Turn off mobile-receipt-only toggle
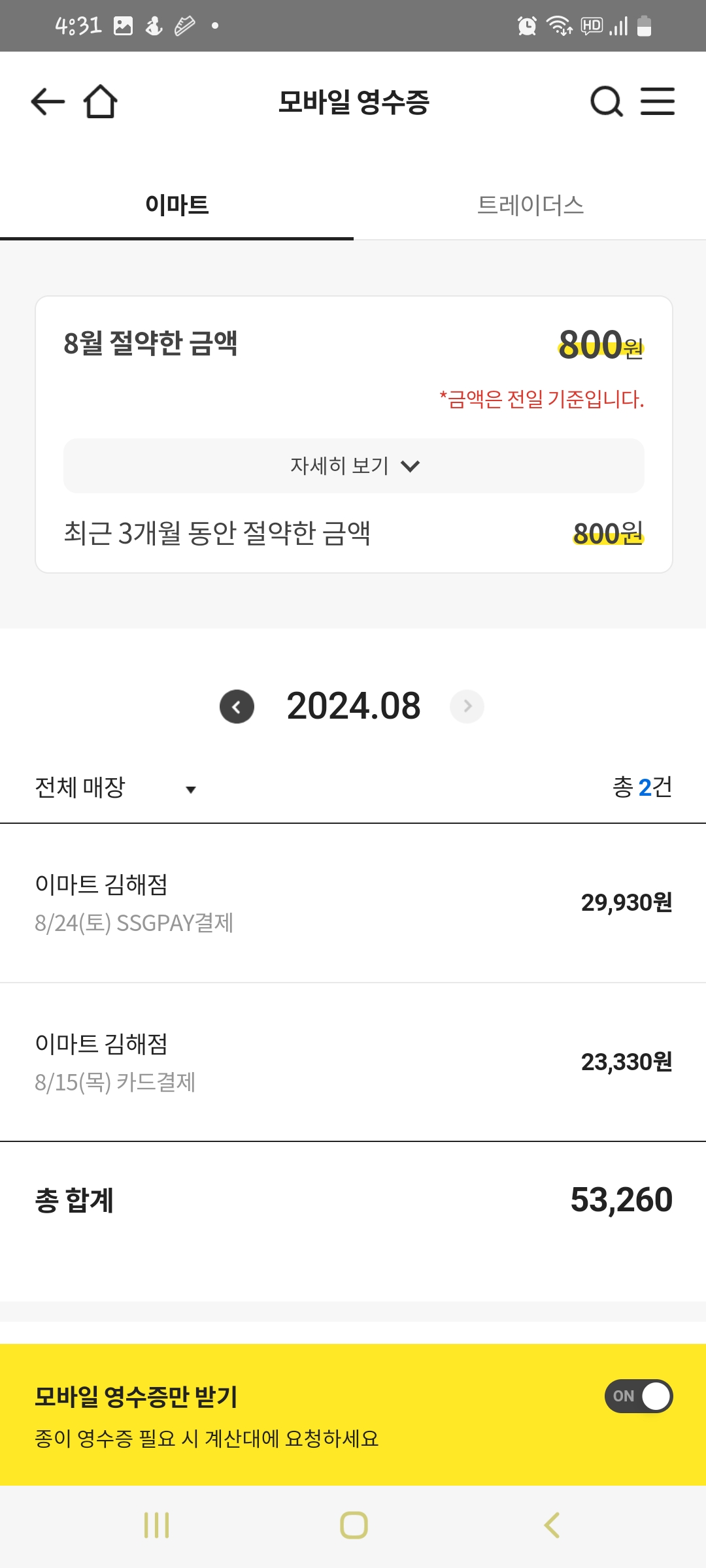This screenshot has width=706, height=1568. pos(639,1396)
